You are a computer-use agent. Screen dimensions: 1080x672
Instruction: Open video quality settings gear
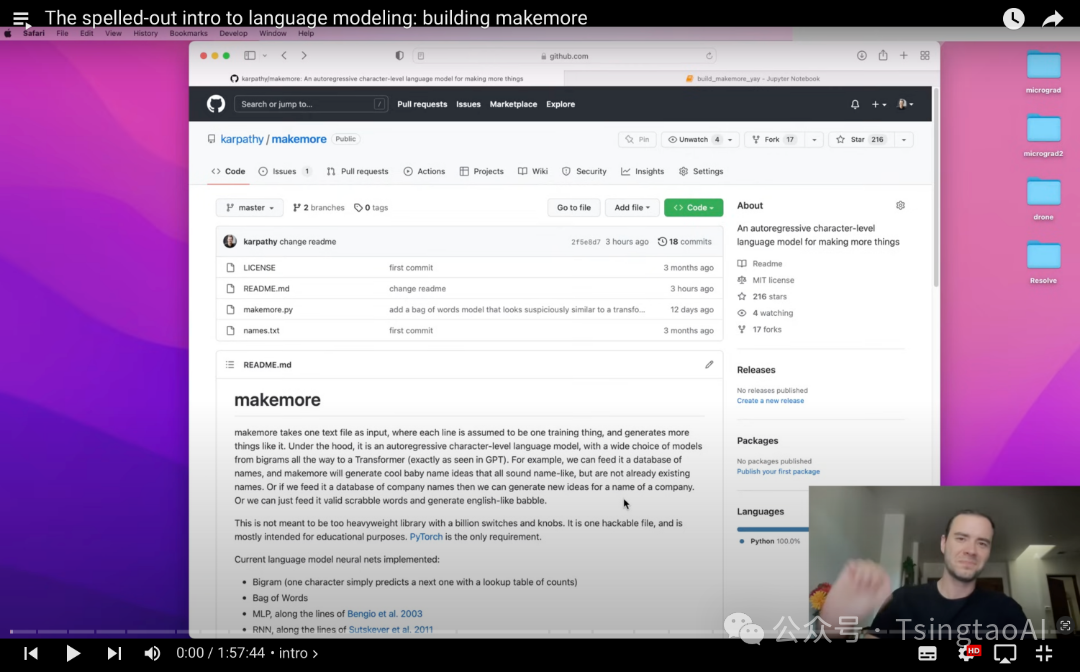pyautogui.click(x=968, y=653)
